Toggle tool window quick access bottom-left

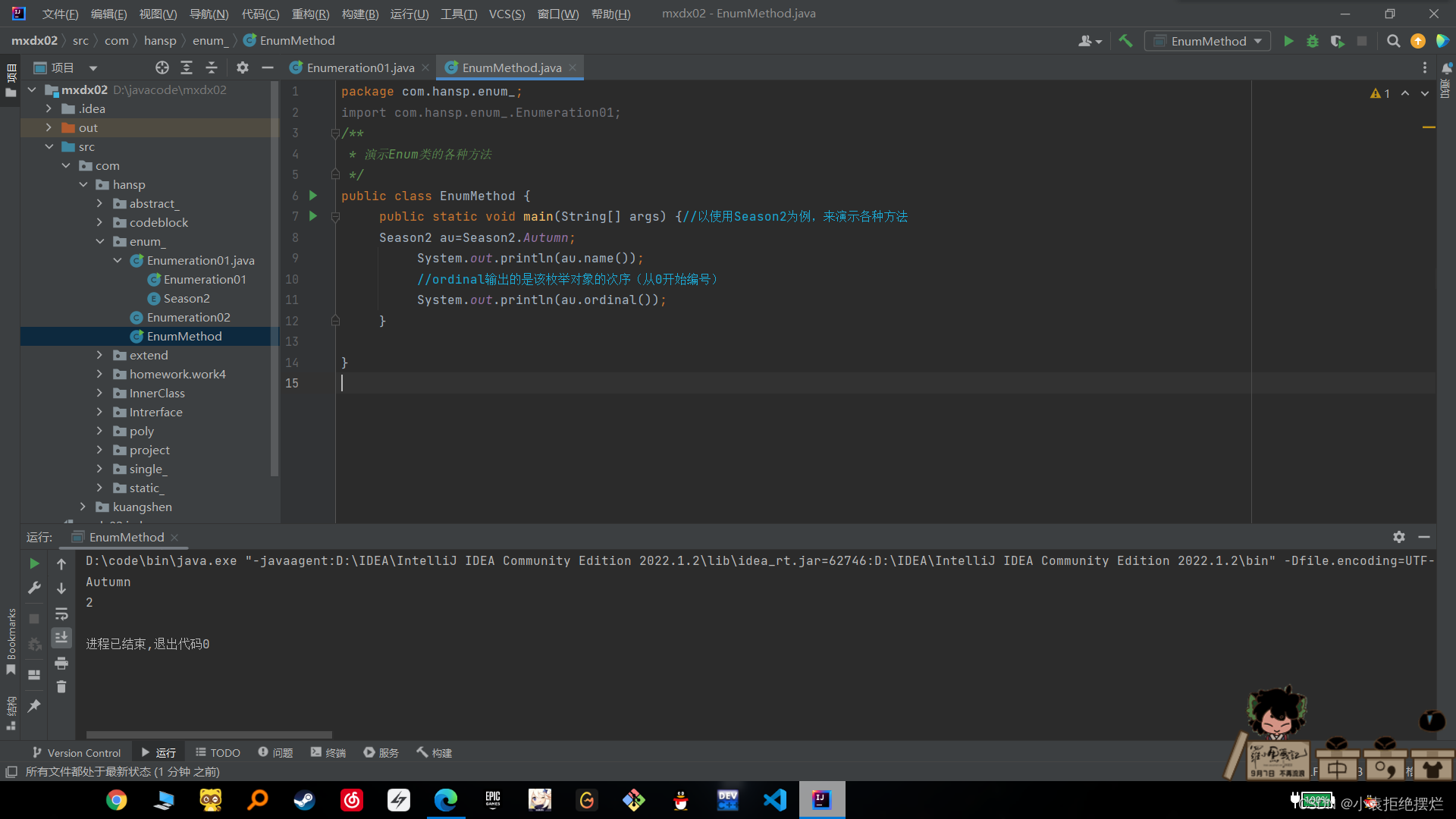11,771
